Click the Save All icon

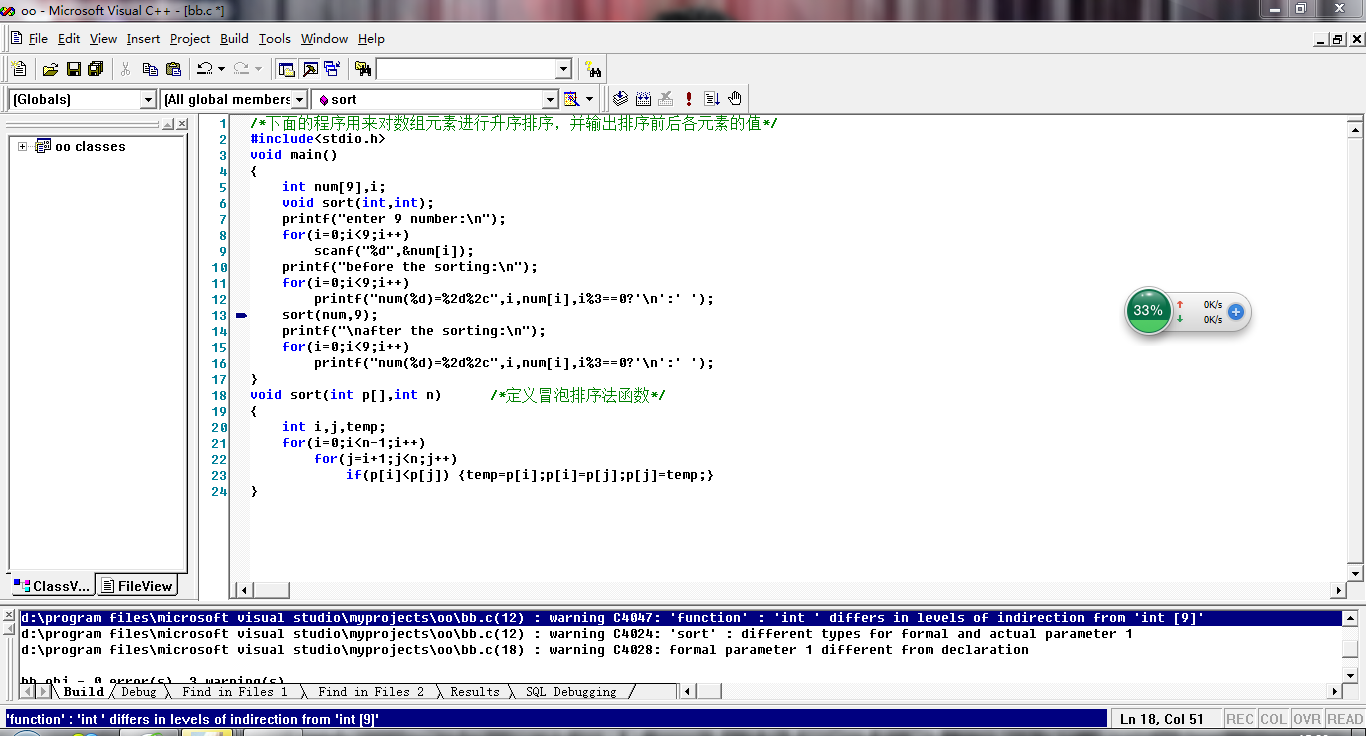(96, 69)
